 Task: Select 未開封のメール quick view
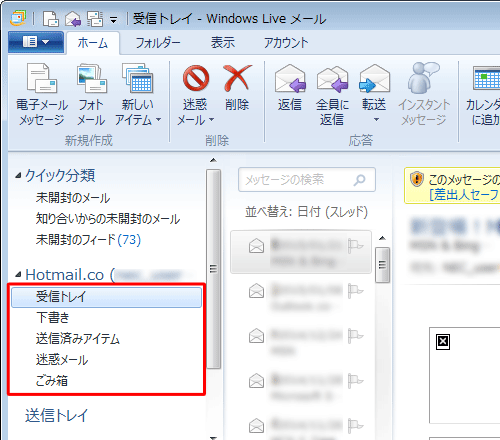point(73,198)
